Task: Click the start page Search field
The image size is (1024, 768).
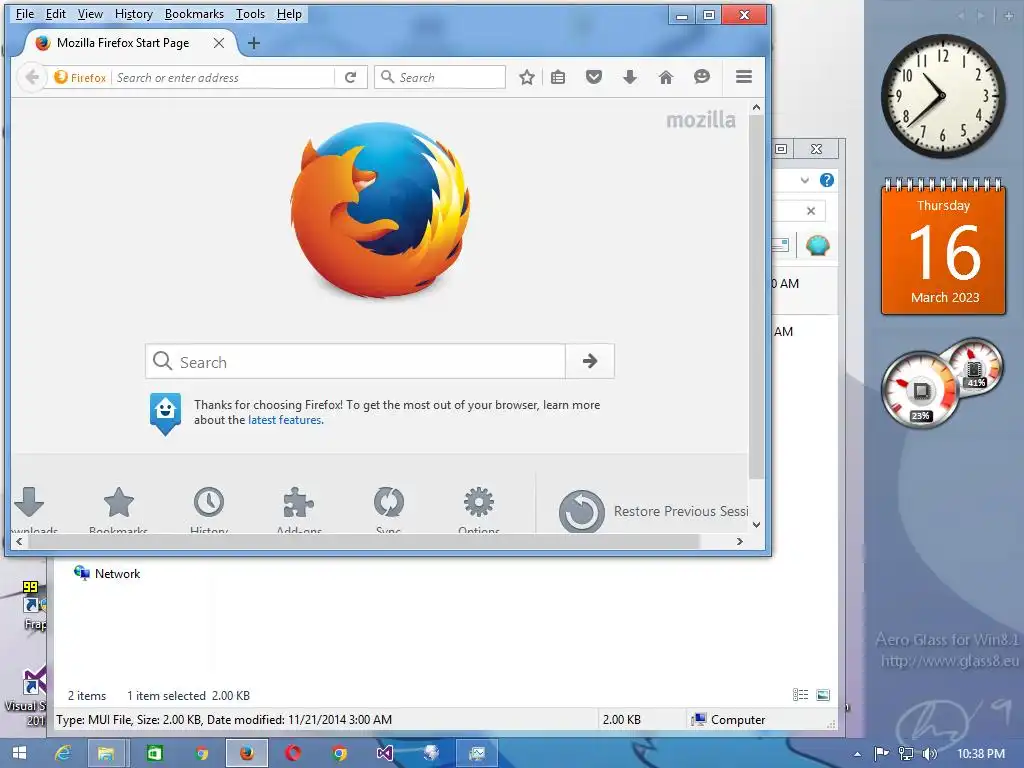Action: coord(355,361)
